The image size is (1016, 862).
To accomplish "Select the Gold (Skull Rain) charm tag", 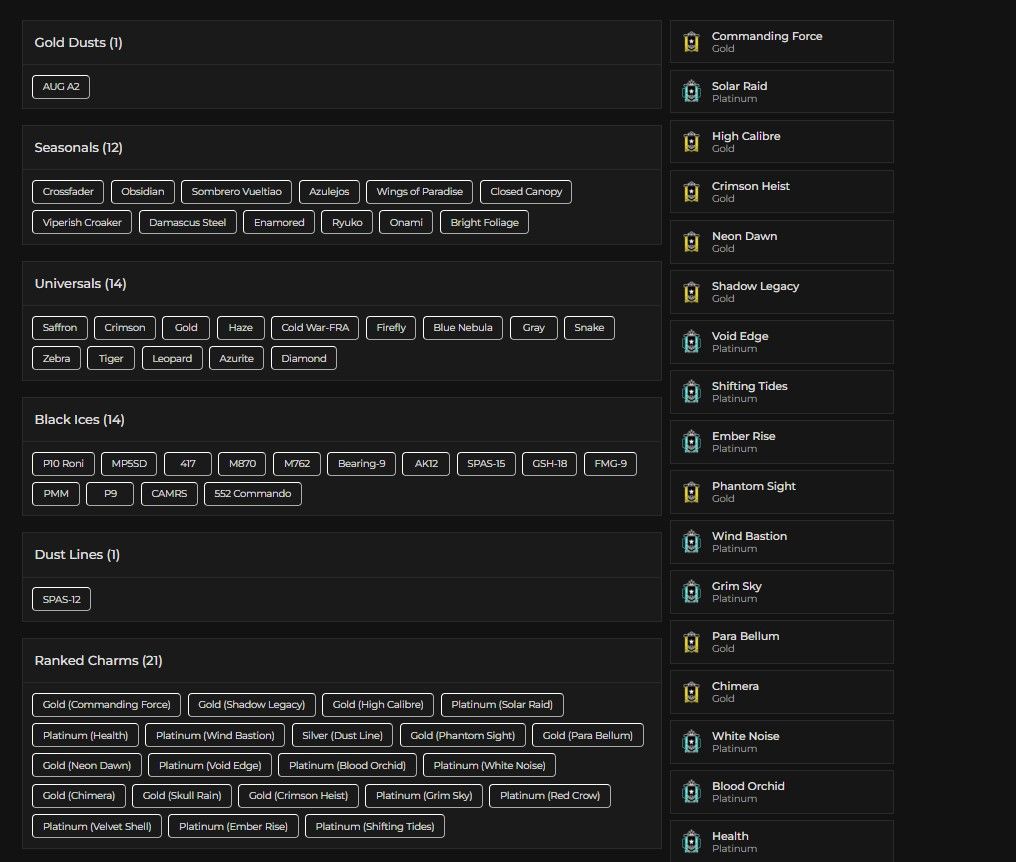I will (182, 796).
